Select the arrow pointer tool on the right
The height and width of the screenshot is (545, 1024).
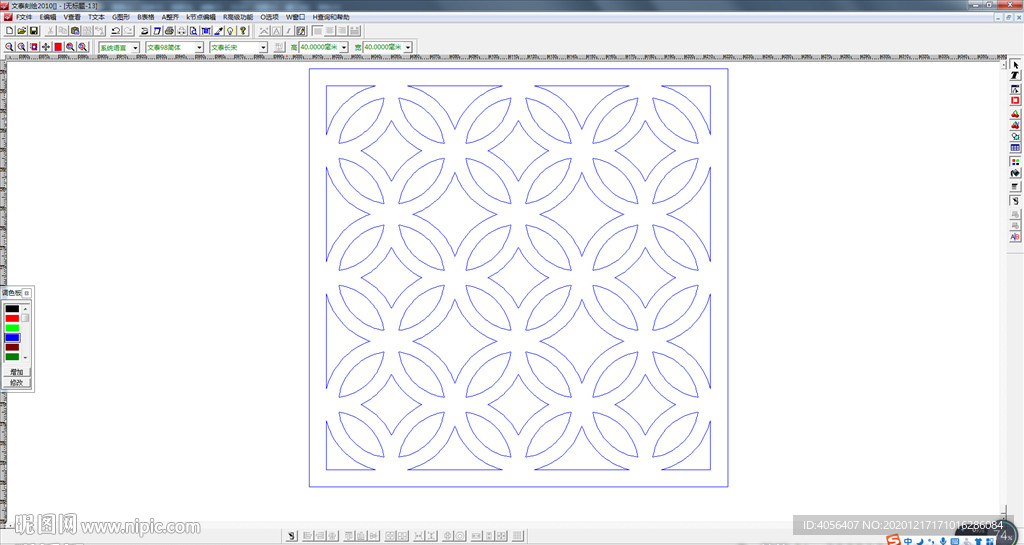[1015, 65]
